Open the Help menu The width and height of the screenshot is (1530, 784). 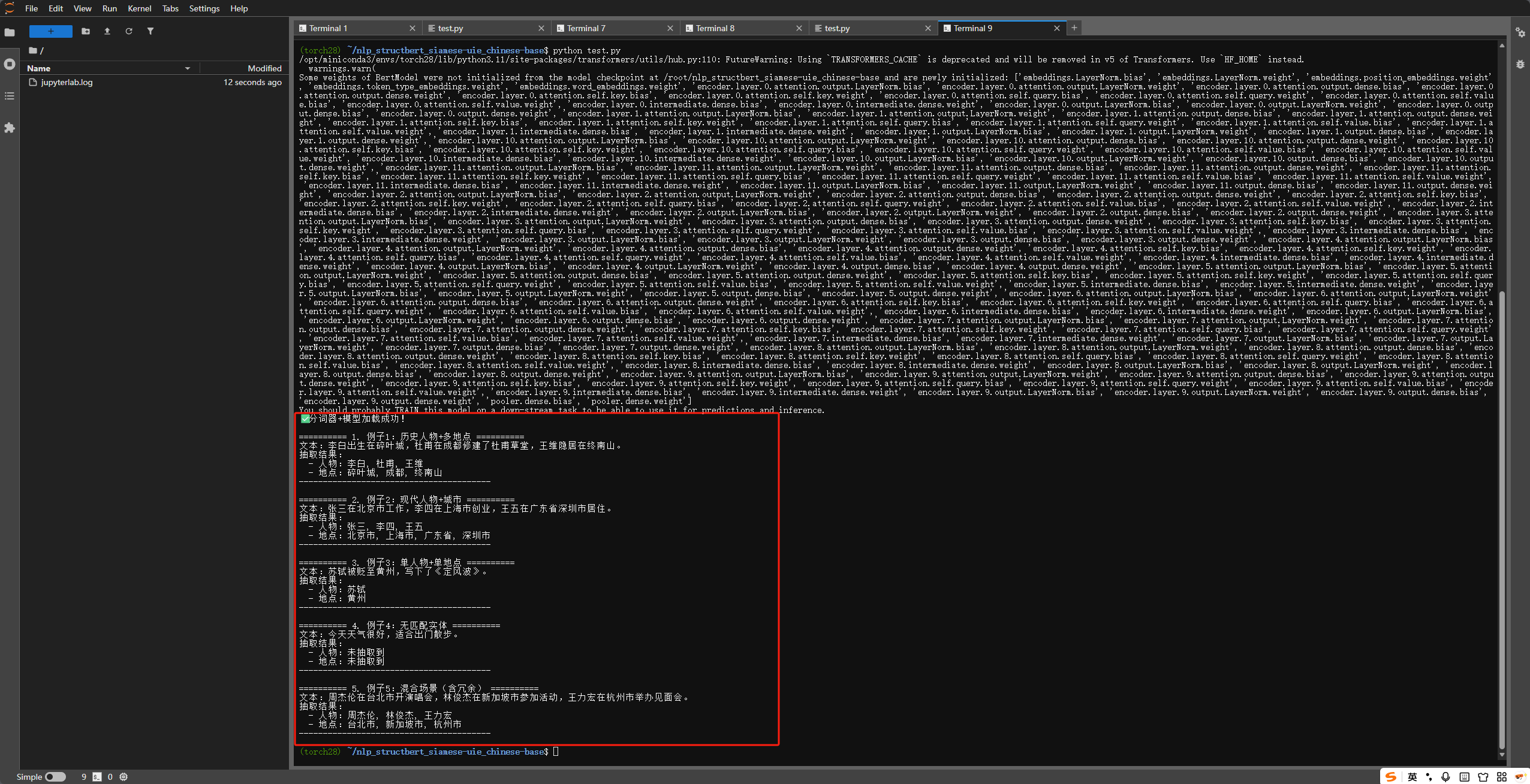pyautogui.click(x=239, y=8)
